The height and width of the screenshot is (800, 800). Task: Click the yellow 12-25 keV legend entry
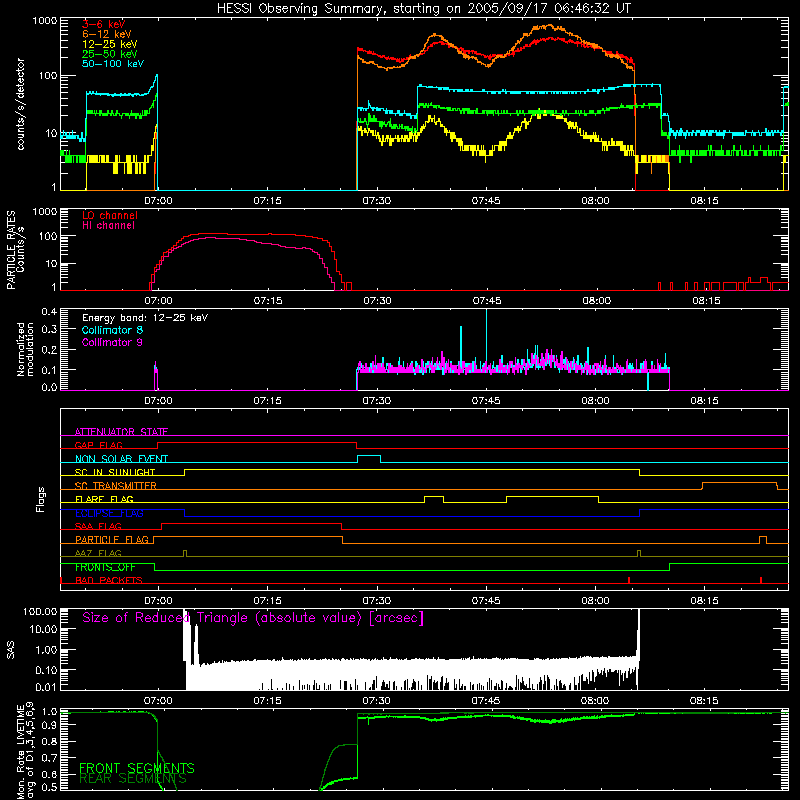click(x=109, y=44)
